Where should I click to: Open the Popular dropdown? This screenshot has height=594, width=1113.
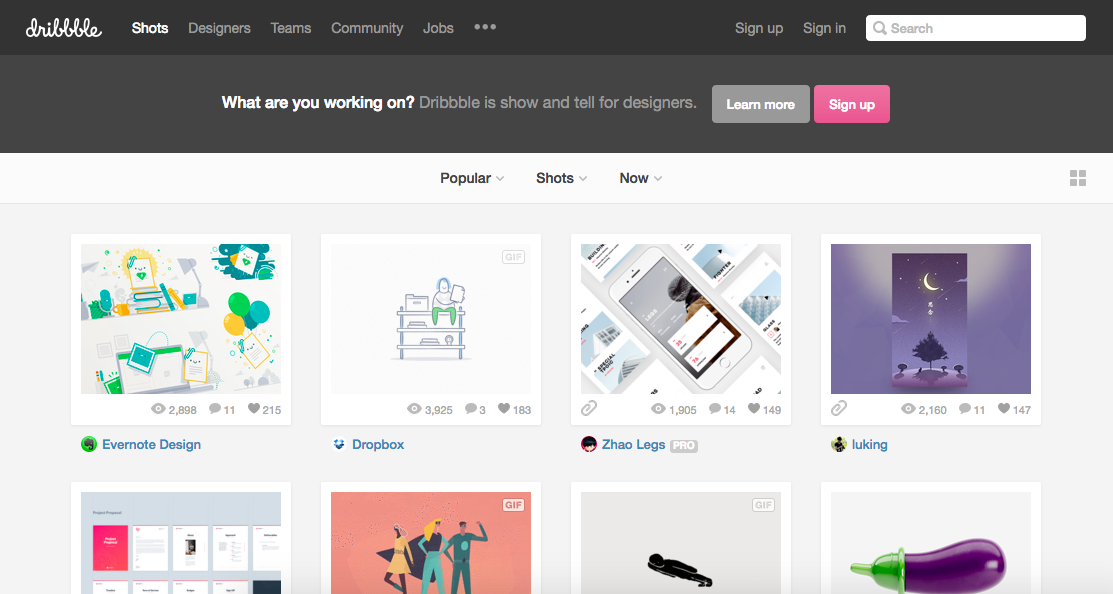(471, 177)
